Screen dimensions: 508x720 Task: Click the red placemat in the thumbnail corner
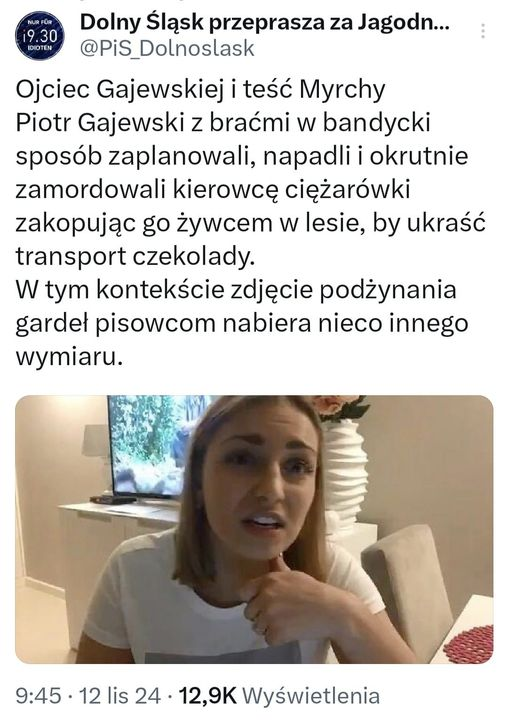[468, 644]
